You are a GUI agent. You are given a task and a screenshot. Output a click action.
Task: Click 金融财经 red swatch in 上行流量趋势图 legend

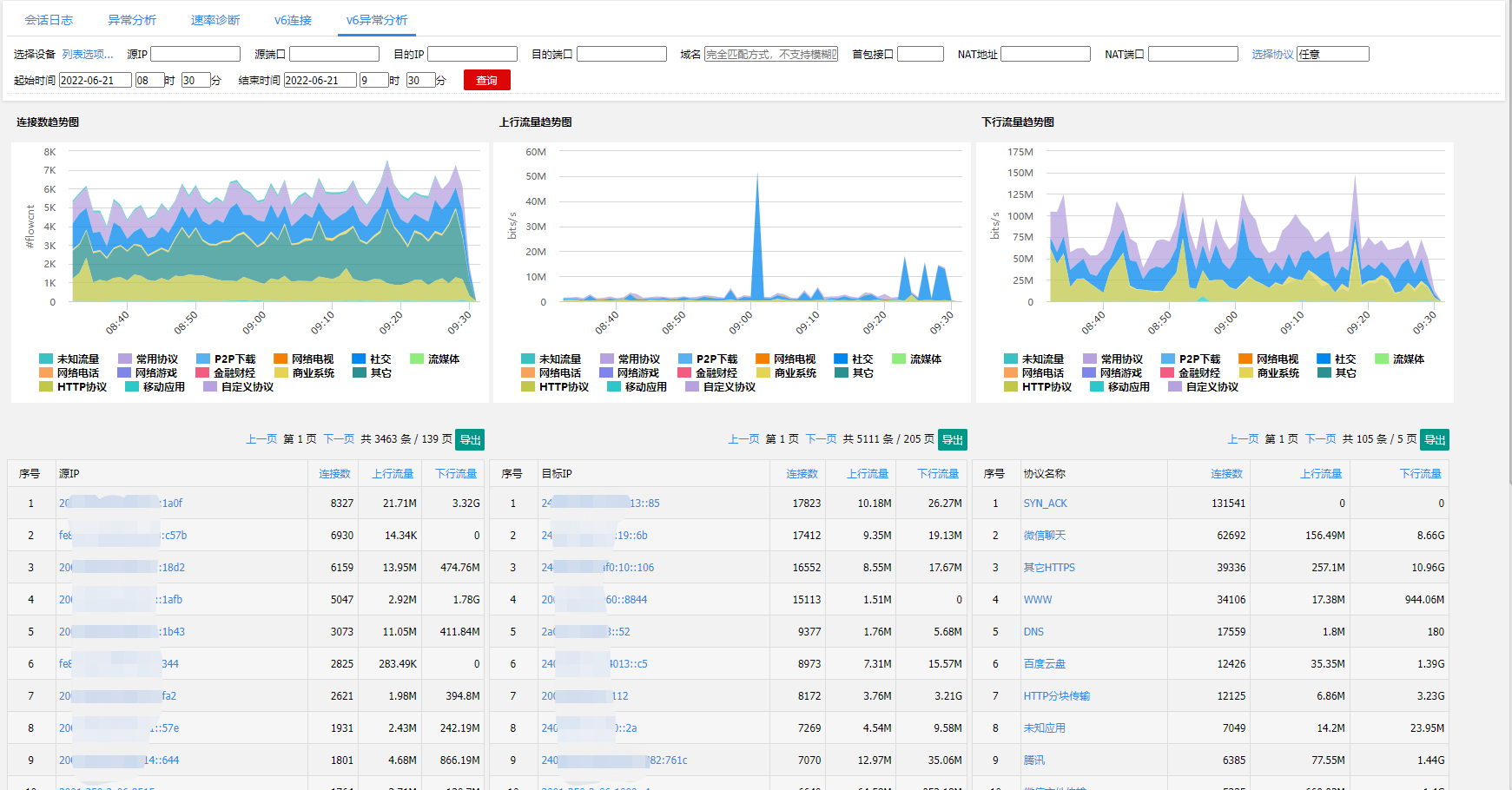pyautogui.click(x=684, y=372)
